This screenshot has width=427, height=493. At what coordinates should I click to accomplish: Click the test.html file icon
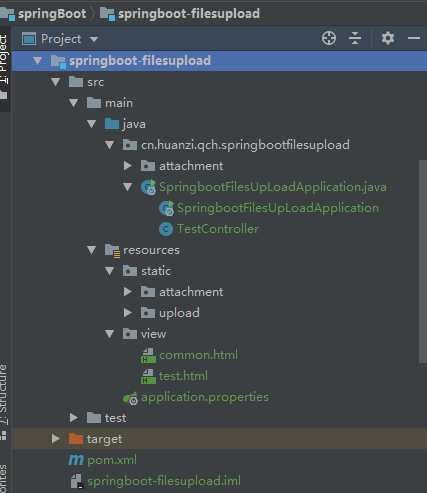[x=148, y=376]
